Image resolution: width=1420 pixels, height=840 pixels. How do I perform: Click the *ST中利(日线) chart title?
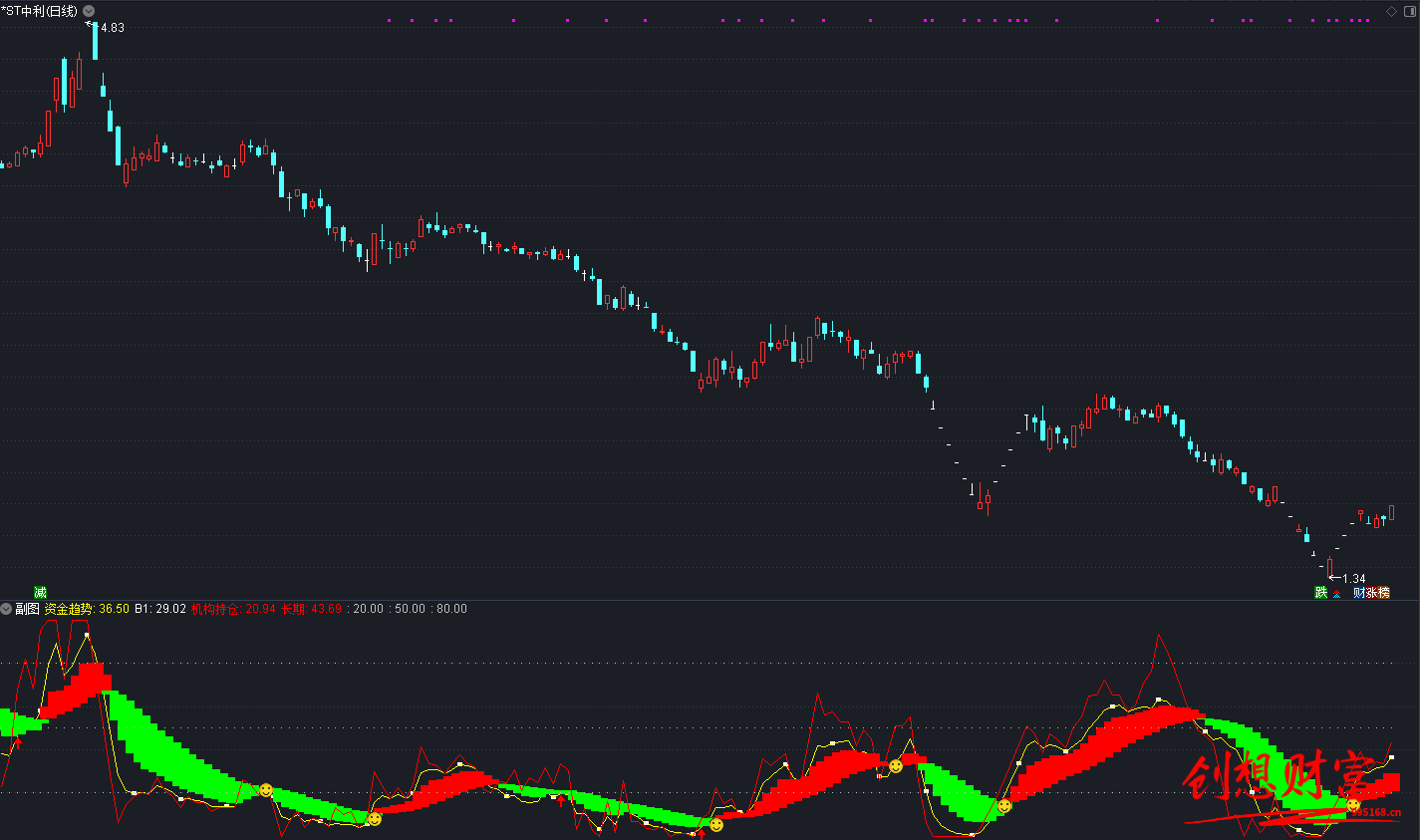[x=40, y=11]
